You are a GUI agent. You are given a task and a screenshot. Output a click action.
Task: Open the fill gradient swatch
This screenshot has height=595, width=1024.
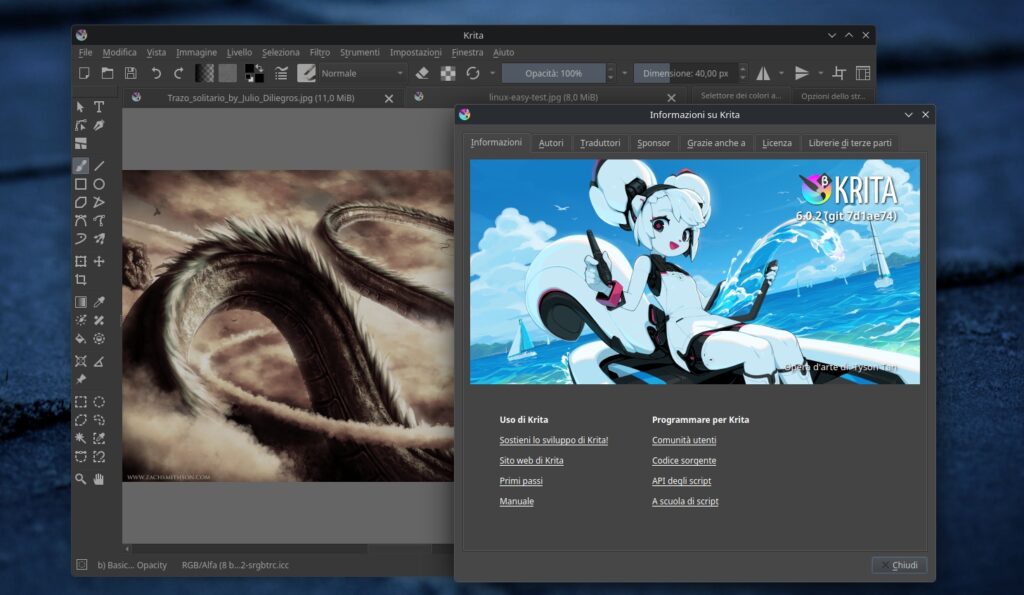[204, 73]
